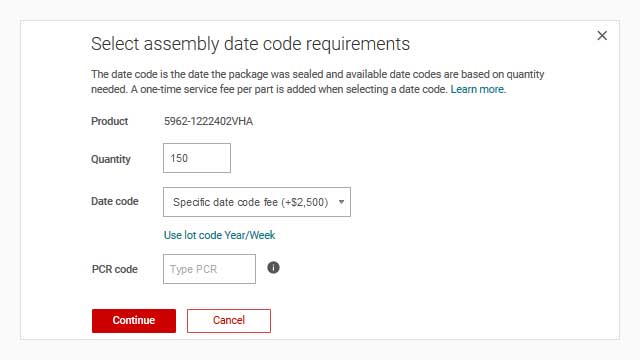Click the Date code field label
640x360 pixels.
coord(115,201)
